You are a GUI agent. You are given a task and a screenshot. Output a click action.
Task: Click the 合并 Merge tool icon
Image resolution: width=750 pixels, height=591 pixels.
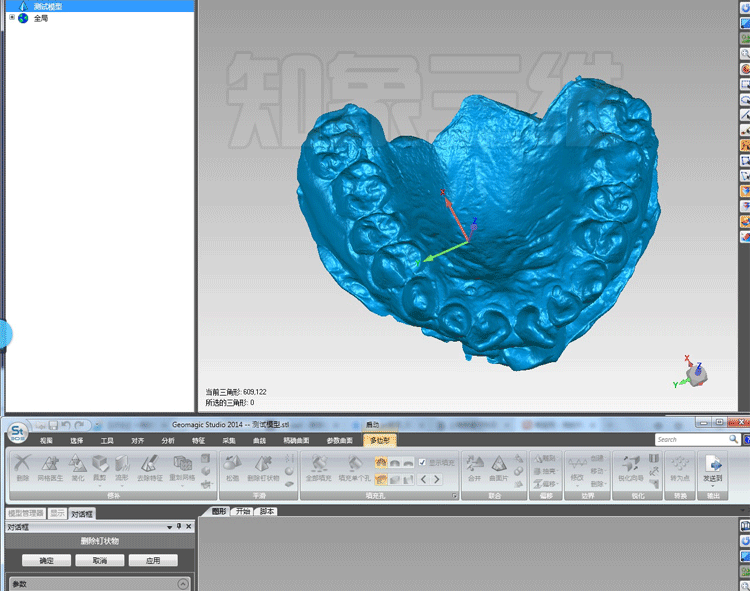point(474,468)
